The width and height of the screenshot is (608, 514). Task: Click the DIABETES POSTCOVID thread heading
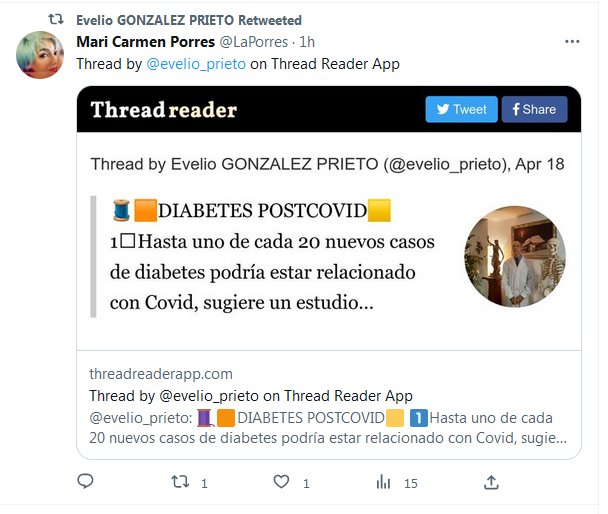[262, 210]
